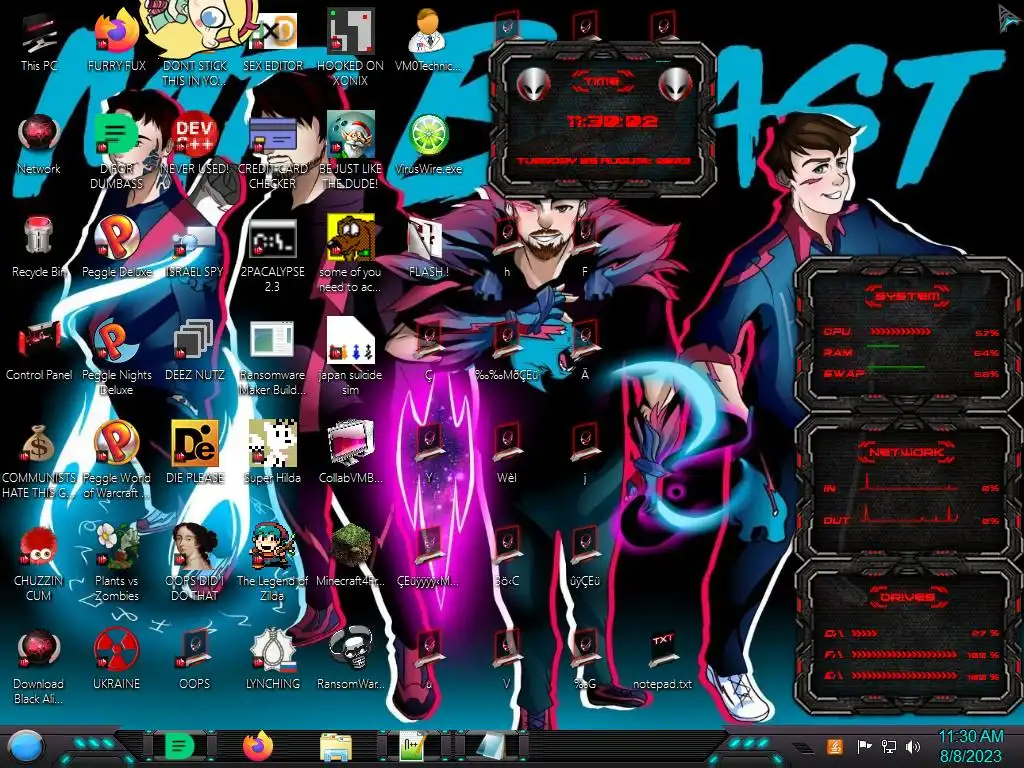This screenshot has height=768, width=1024.
Task: Open the Minecraft4Fr... grass block icon
Action: pos(350,556)
